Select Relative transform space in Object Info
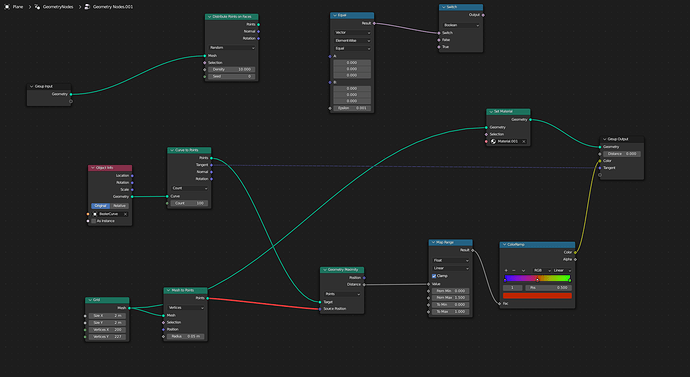This screenshot has width=690, height=377. pyautogui.click(x=119, y=206)
